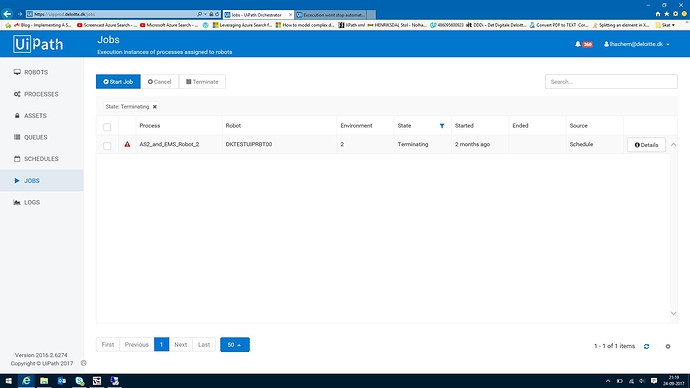
Task: Select the Jobs sidebar item
Action: (x=41, y=180)
